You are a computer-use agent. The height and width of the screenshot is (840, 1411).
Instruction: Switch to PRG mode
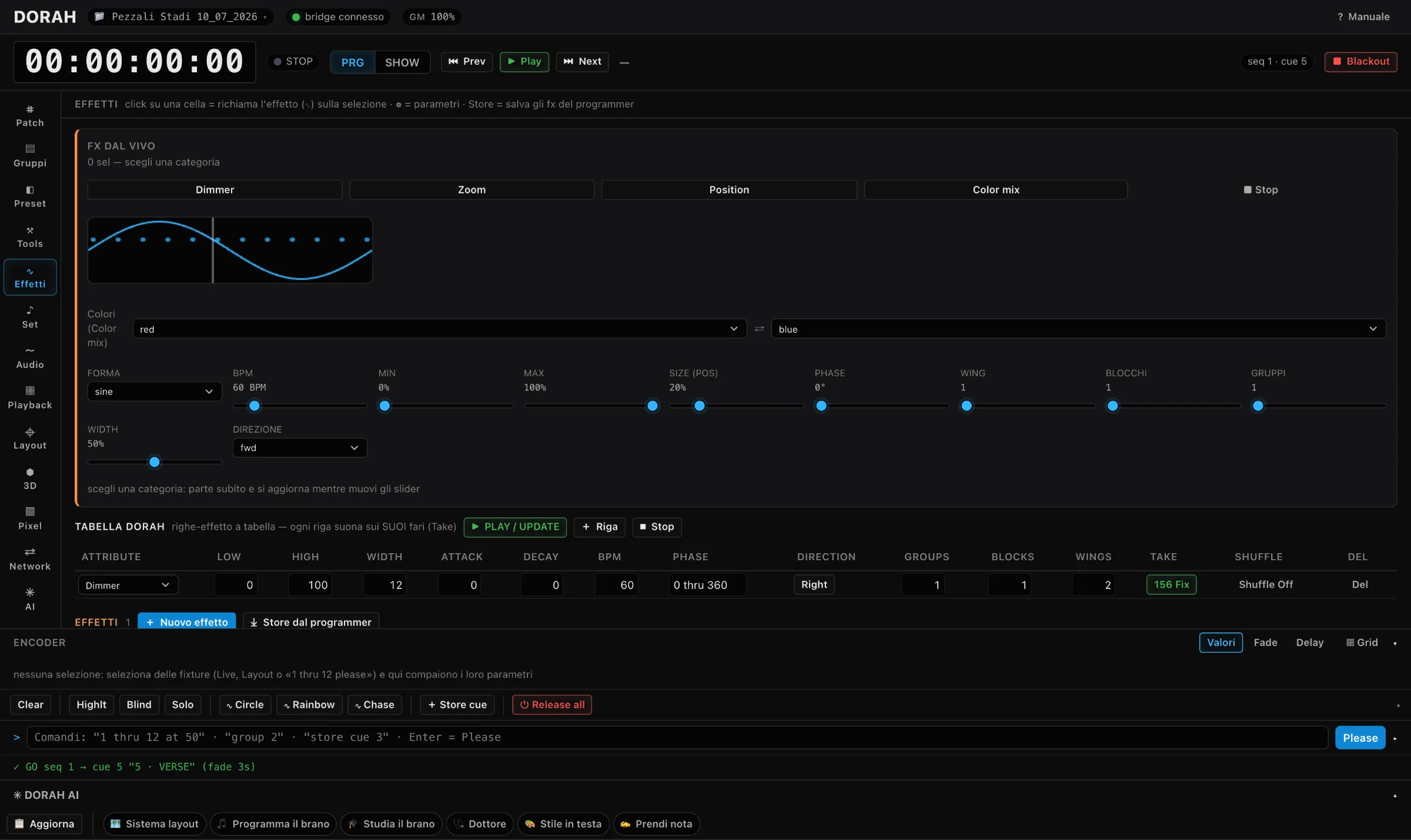[x=352, y=62]
